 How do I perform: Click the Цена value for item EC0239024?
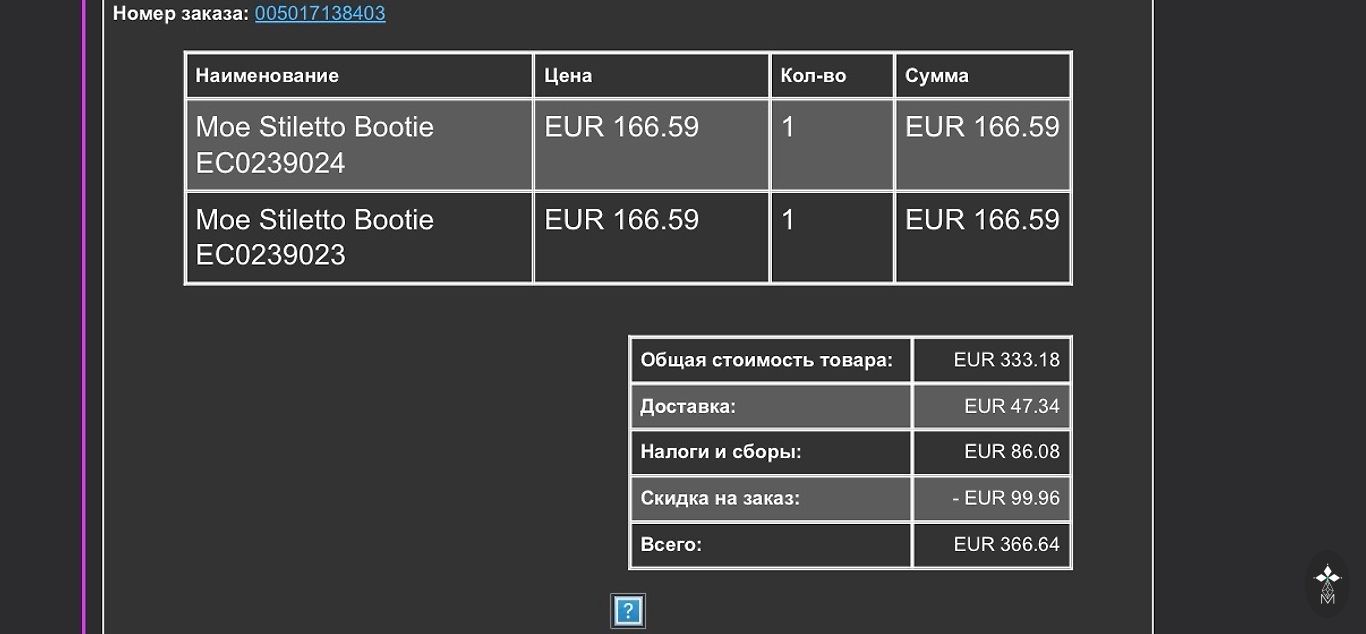(x=621, y=128)
